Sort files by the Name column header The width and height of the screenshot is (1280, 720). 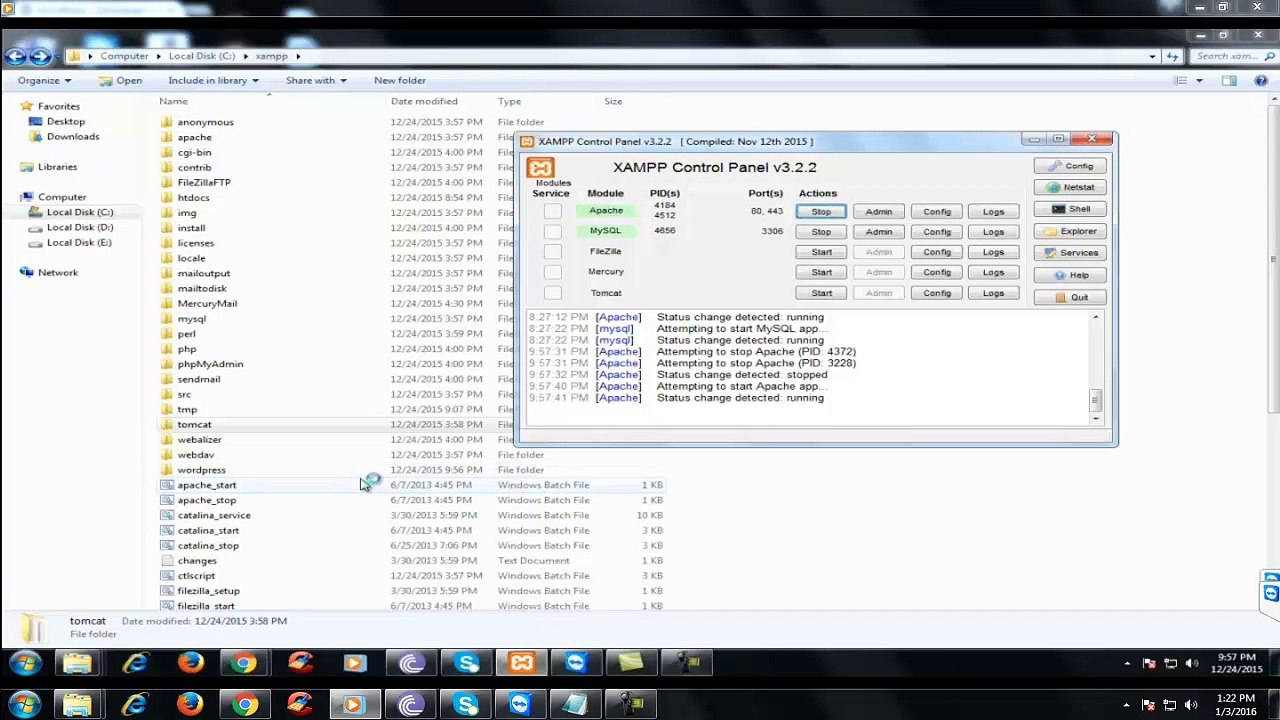(173, 101)
